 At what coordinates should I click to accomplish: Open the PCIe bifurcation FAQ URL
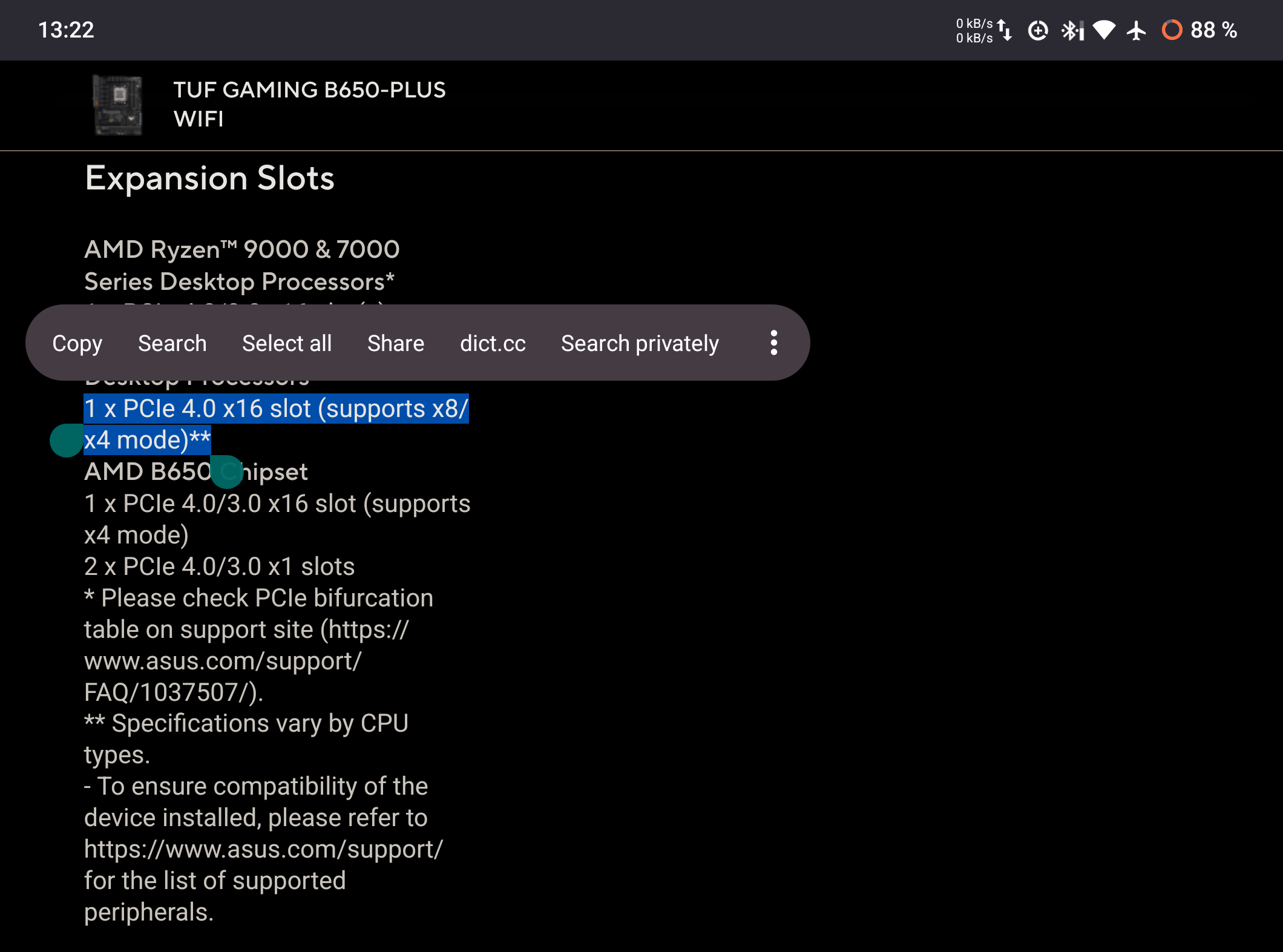click(x=246, y=661)
